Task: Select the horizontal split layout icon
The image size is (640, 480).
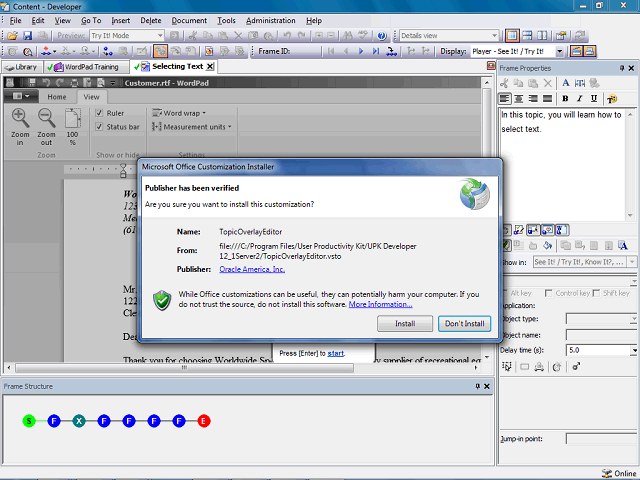Action: pyautogui.click(x=527, y=36)
